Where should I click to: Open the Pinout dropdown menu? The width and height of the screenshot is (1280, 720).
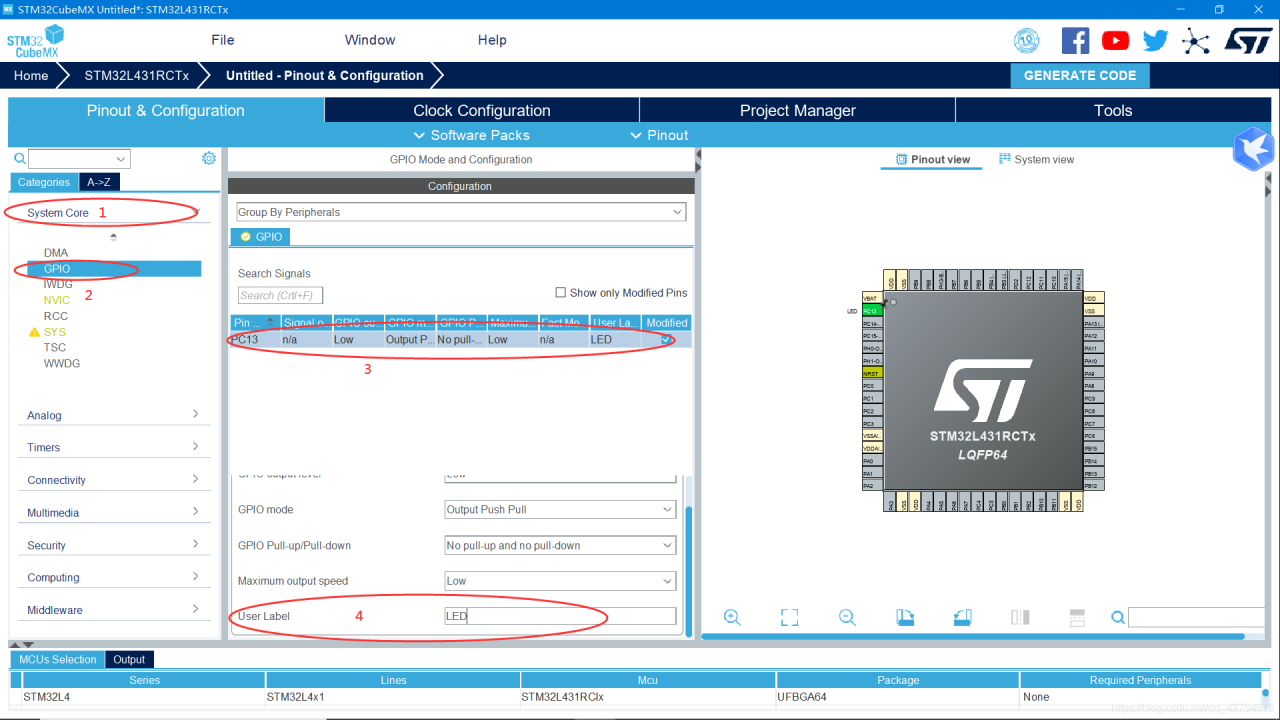(x=659, y=135)
